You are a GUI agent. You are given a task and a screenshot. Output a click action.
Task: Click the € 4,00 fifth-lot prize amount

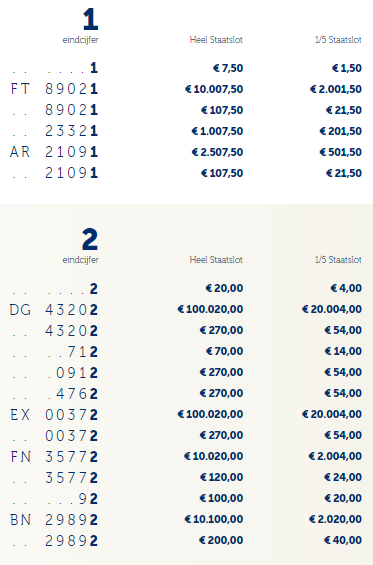[x=346, y=288]
